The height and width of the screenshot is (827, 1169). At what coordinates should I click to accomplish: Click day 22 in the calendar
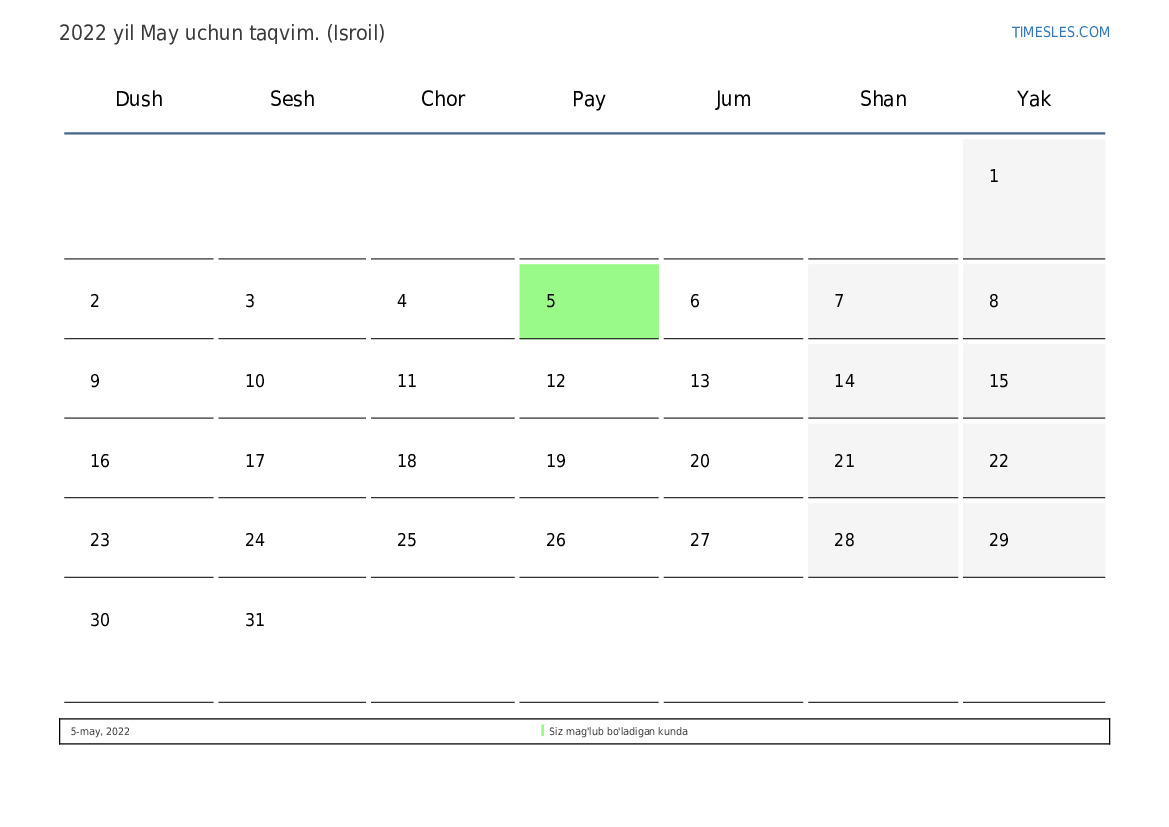(1034, 461)
